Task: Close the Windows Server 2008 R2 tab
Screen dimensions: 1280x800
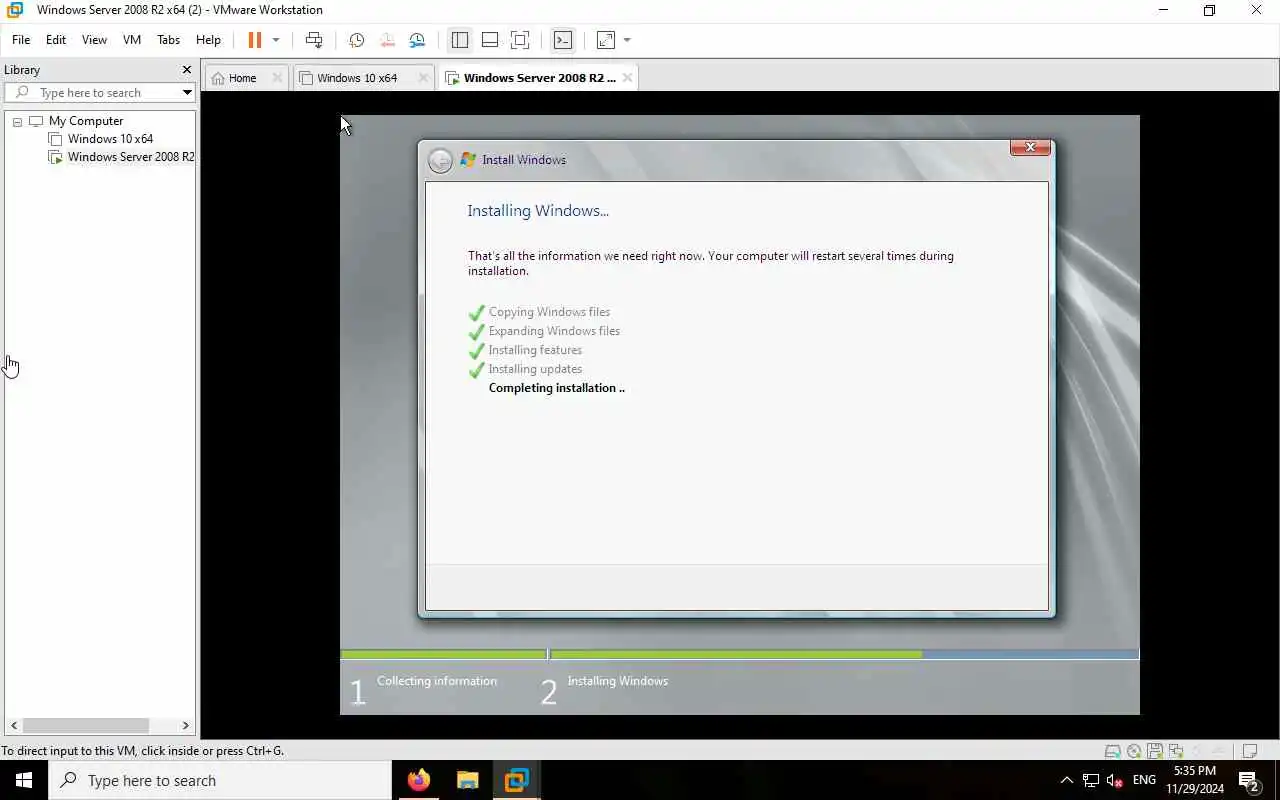Action: (x=627, y=78)
